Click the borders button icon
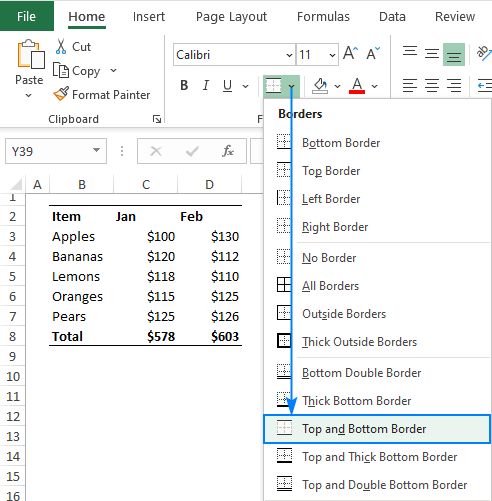Image resolution: width=492 pixels, height=501 pixels. (x=273, y=86)
